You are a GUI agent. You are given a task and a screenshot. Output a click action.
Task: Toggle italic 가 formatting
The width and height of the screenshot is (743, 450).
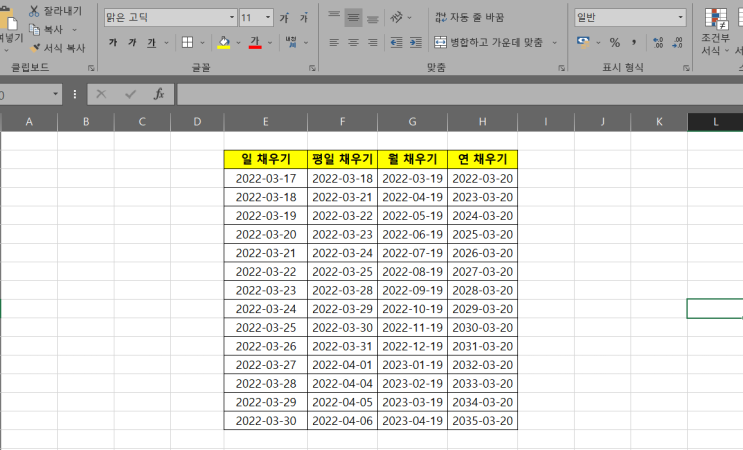click(132, 43)
